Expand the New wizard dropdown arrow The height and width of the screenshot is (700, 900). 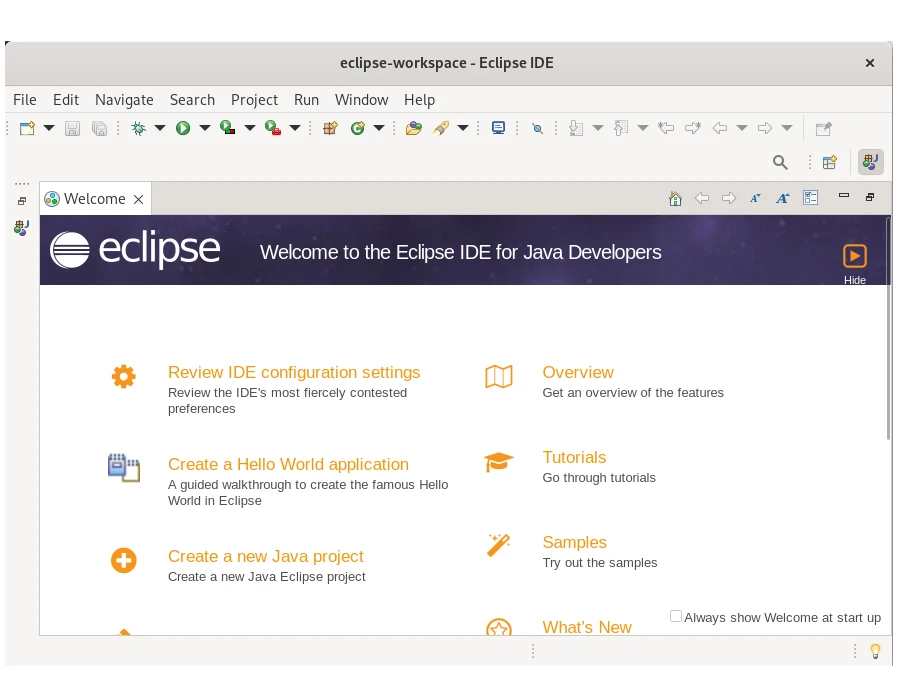click(x=48, y=128)
